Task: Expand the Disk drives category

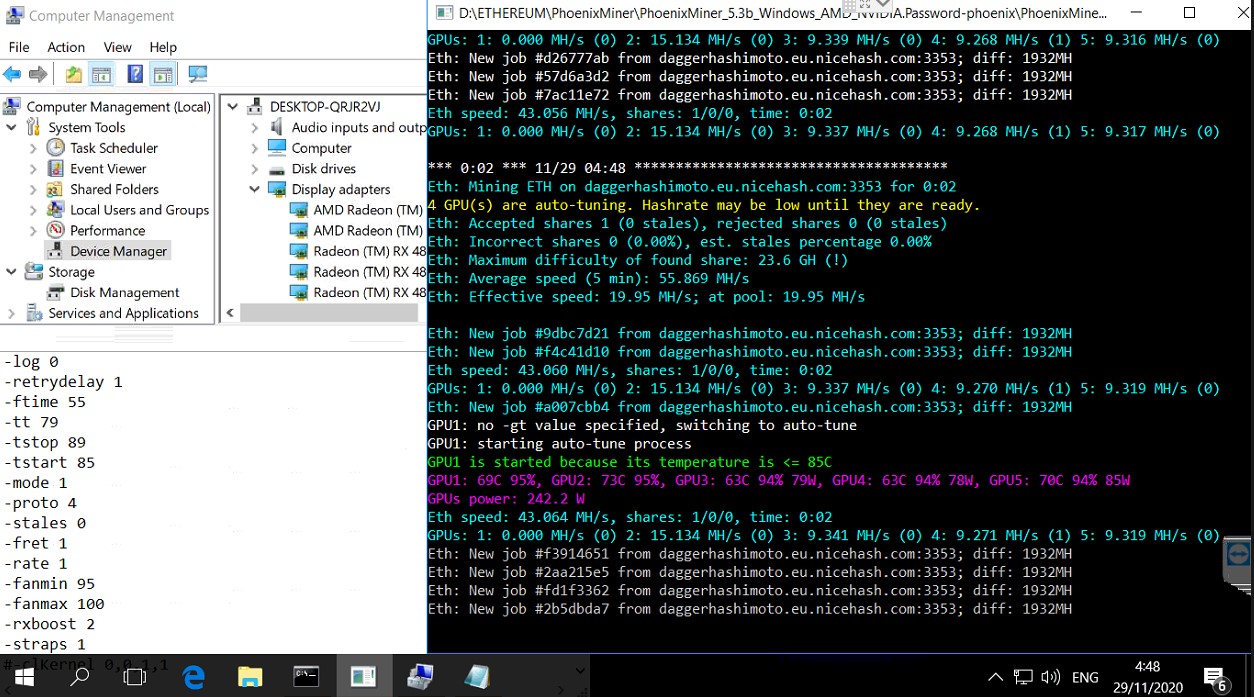Action: (254, 169)
